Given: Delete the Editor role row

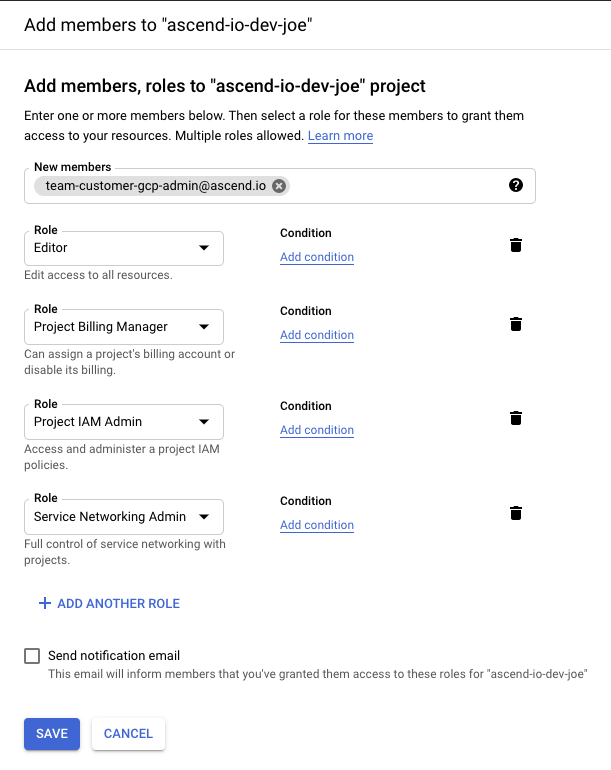Looking at the screenshot, I should point(516,245).
